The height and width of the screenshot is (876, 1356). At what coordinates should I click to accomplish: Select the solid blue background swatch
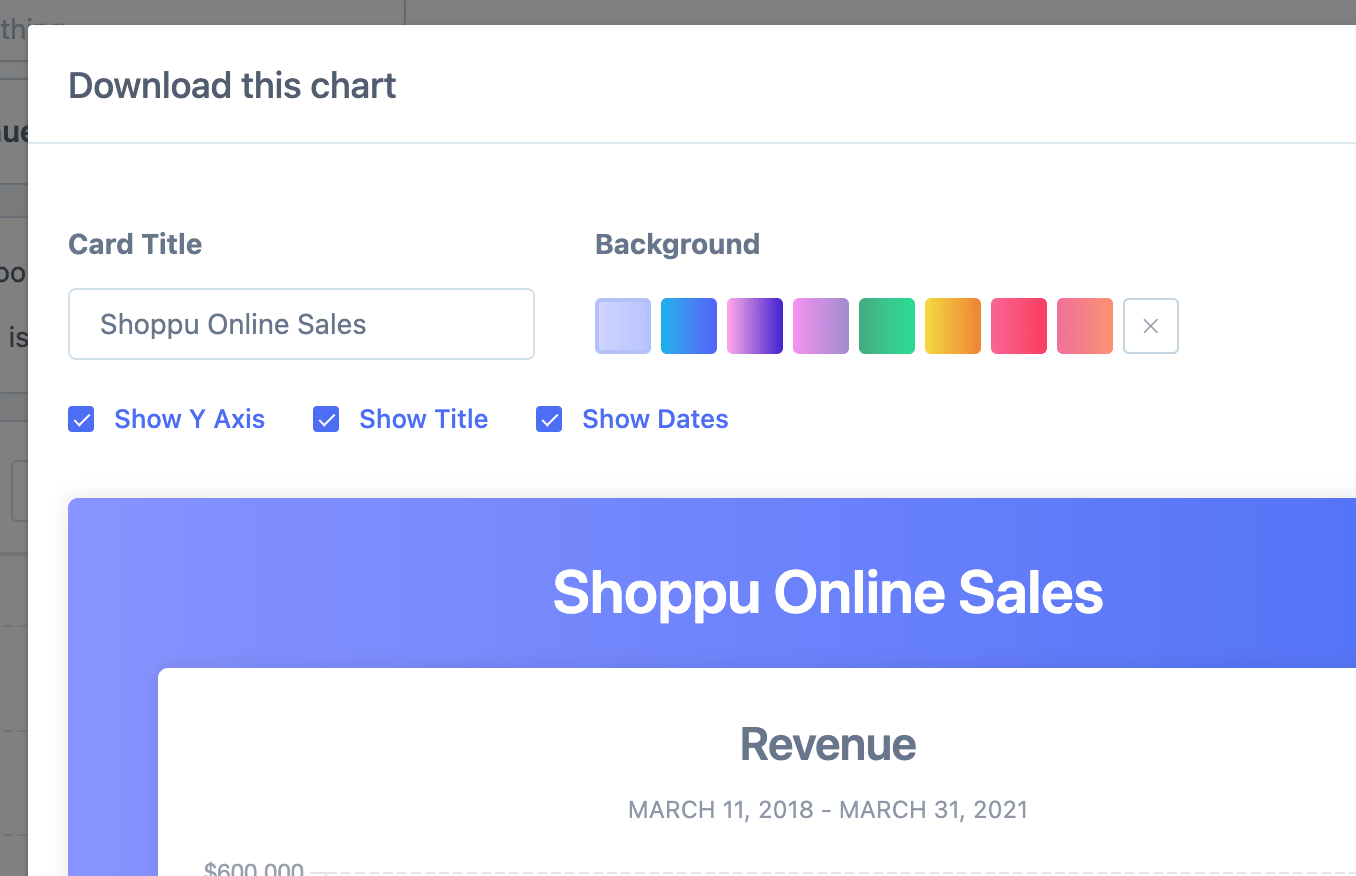(688, 325)
